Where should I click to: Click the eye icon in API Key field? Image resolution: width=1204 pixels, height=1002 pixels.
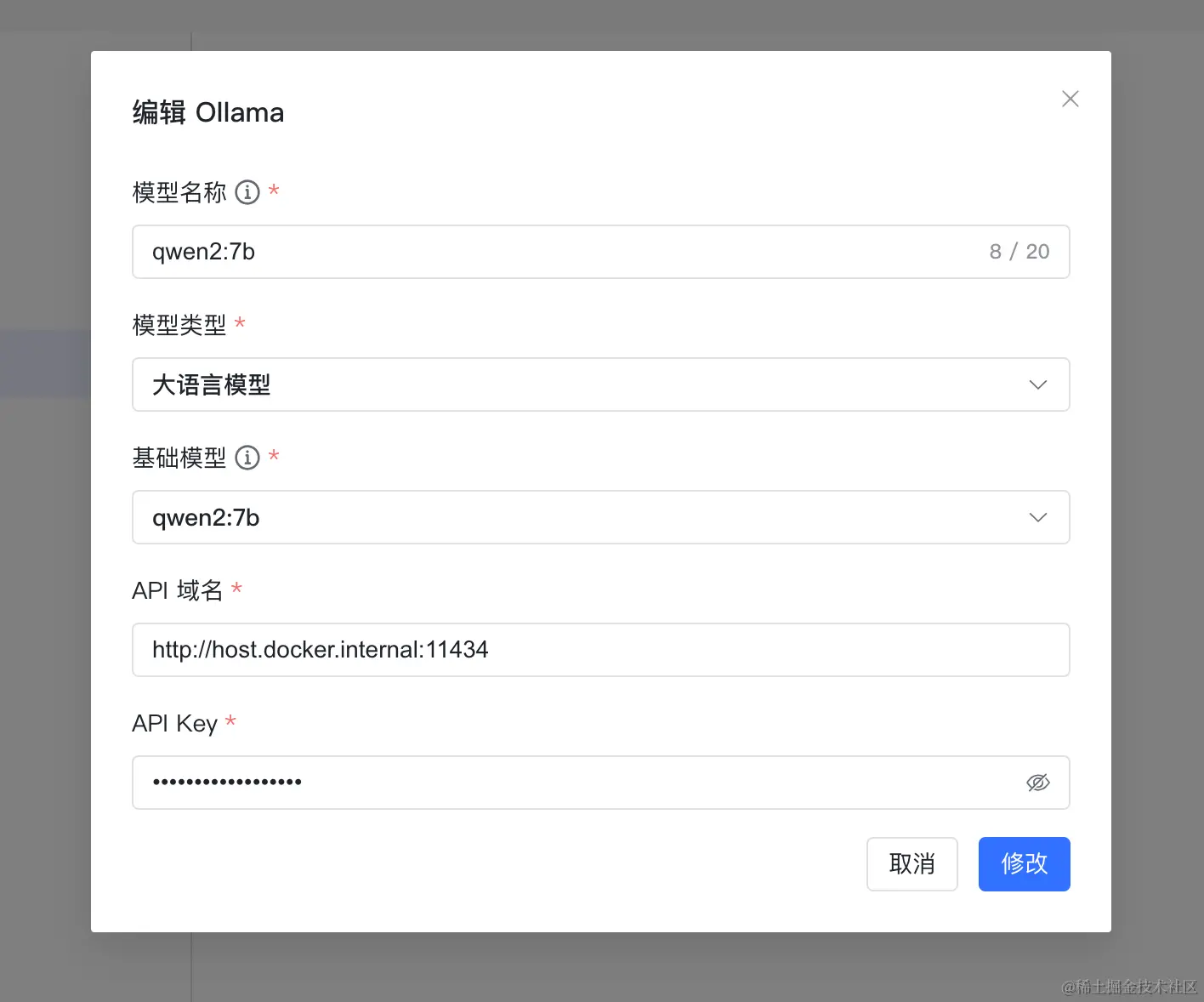[1038, 783]
